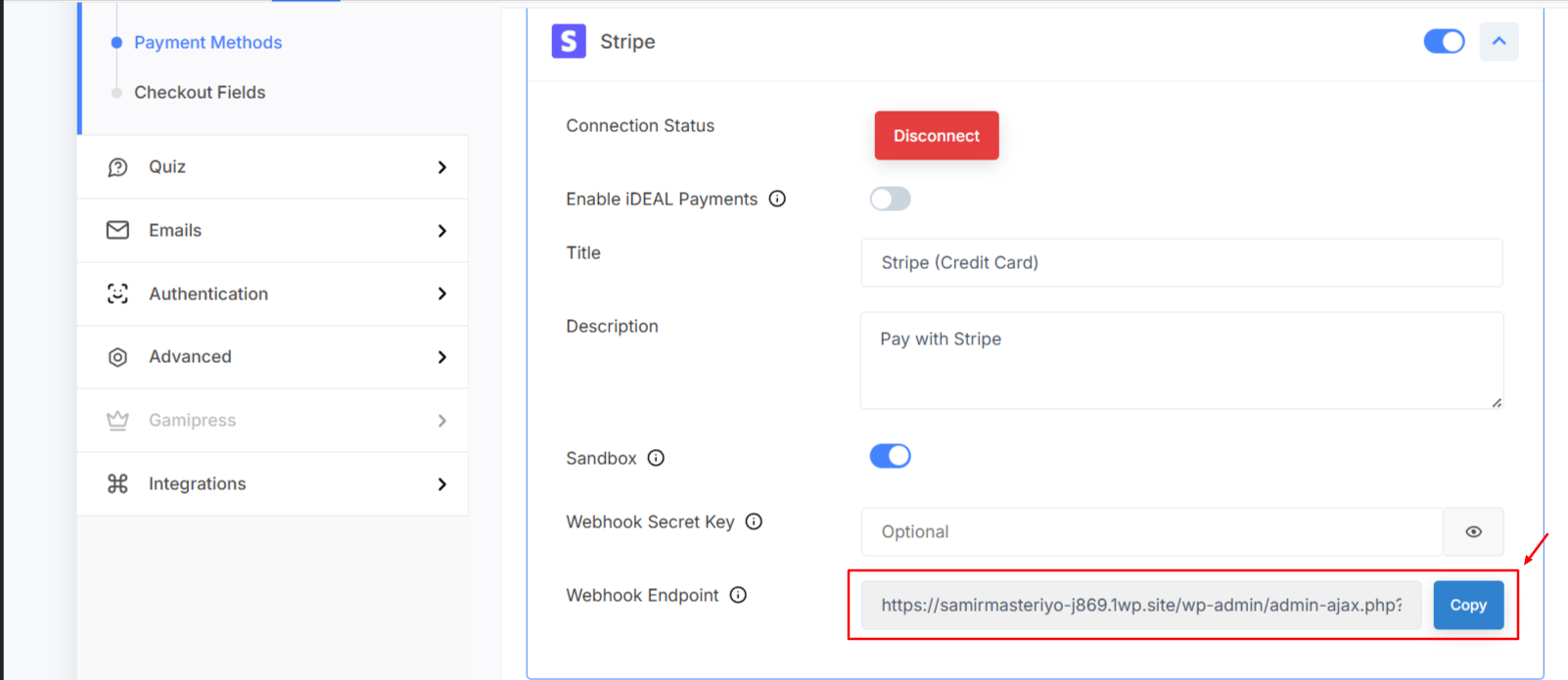Click the Advanced settings icon

tap(117, 357)
